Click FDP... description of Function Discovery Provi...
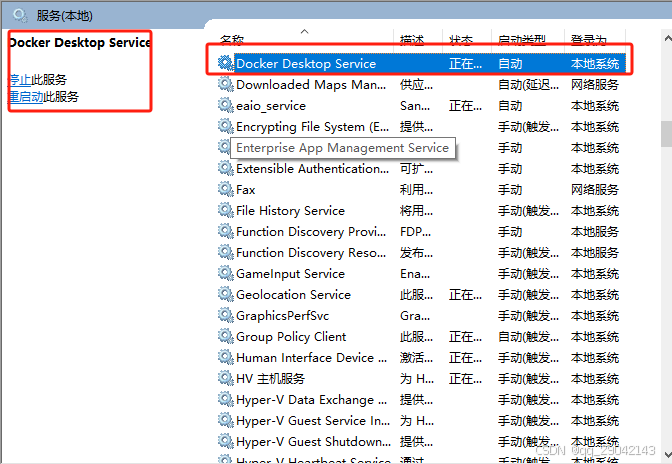The height and width of the screenshot is (464, 672). click(x=415, y=231)
